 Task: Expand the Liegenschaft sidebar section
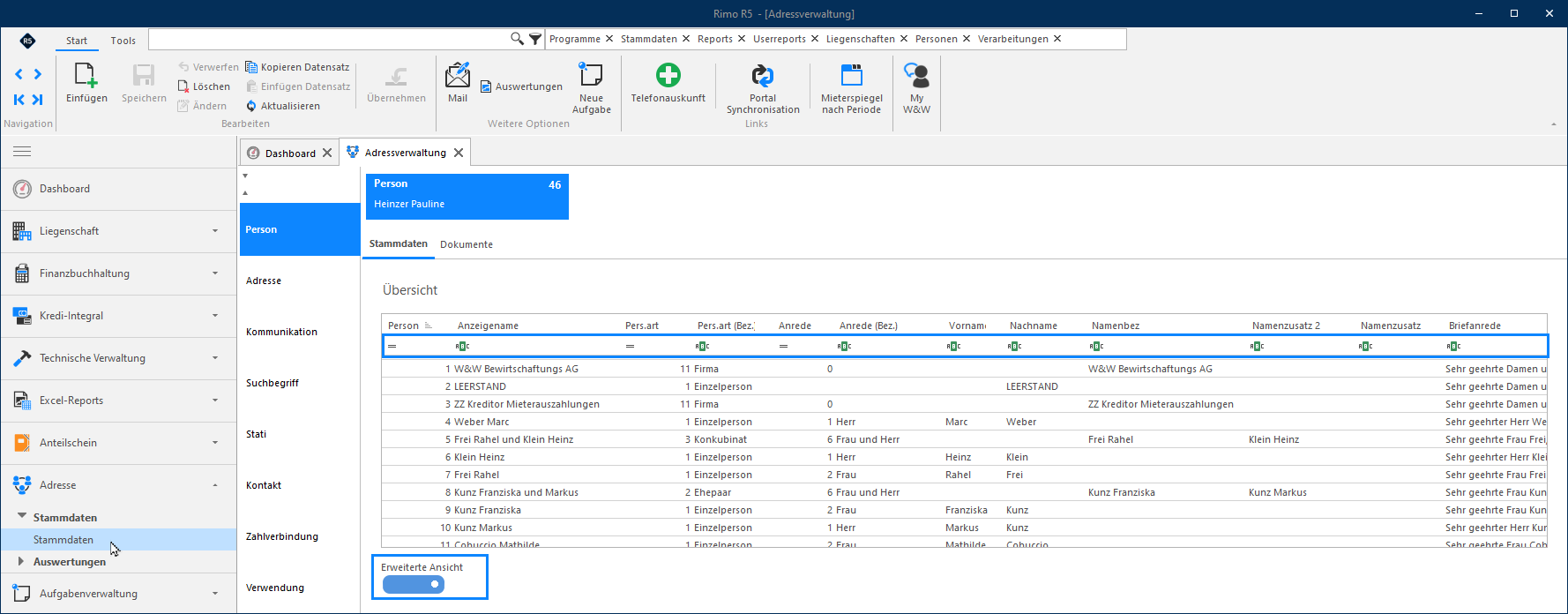coord(215,231)
